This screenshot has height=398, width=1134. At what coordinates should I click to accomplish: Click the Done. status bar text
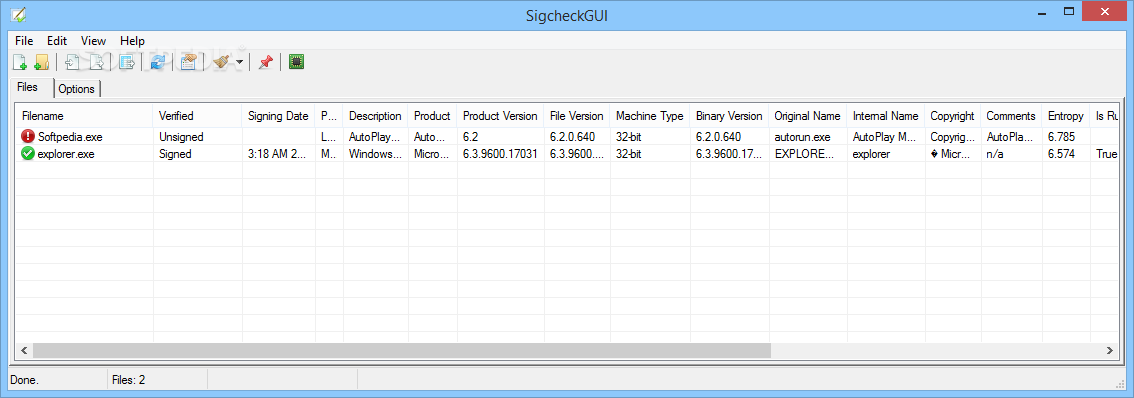tap(25, 379)
